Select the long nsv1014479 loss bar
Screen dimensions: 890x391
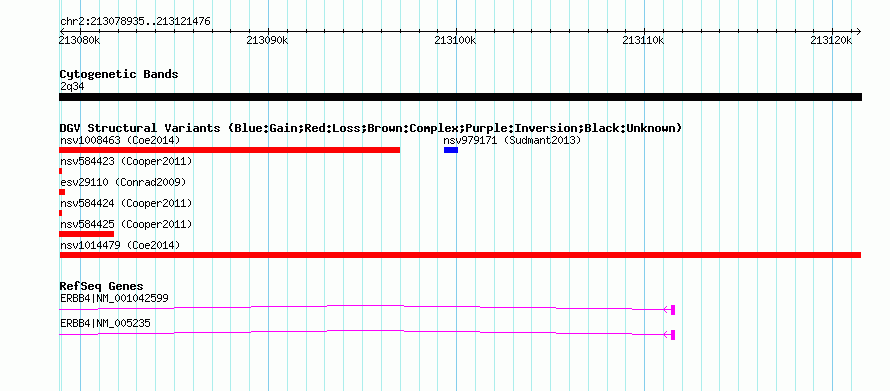(x=460, y=255)
